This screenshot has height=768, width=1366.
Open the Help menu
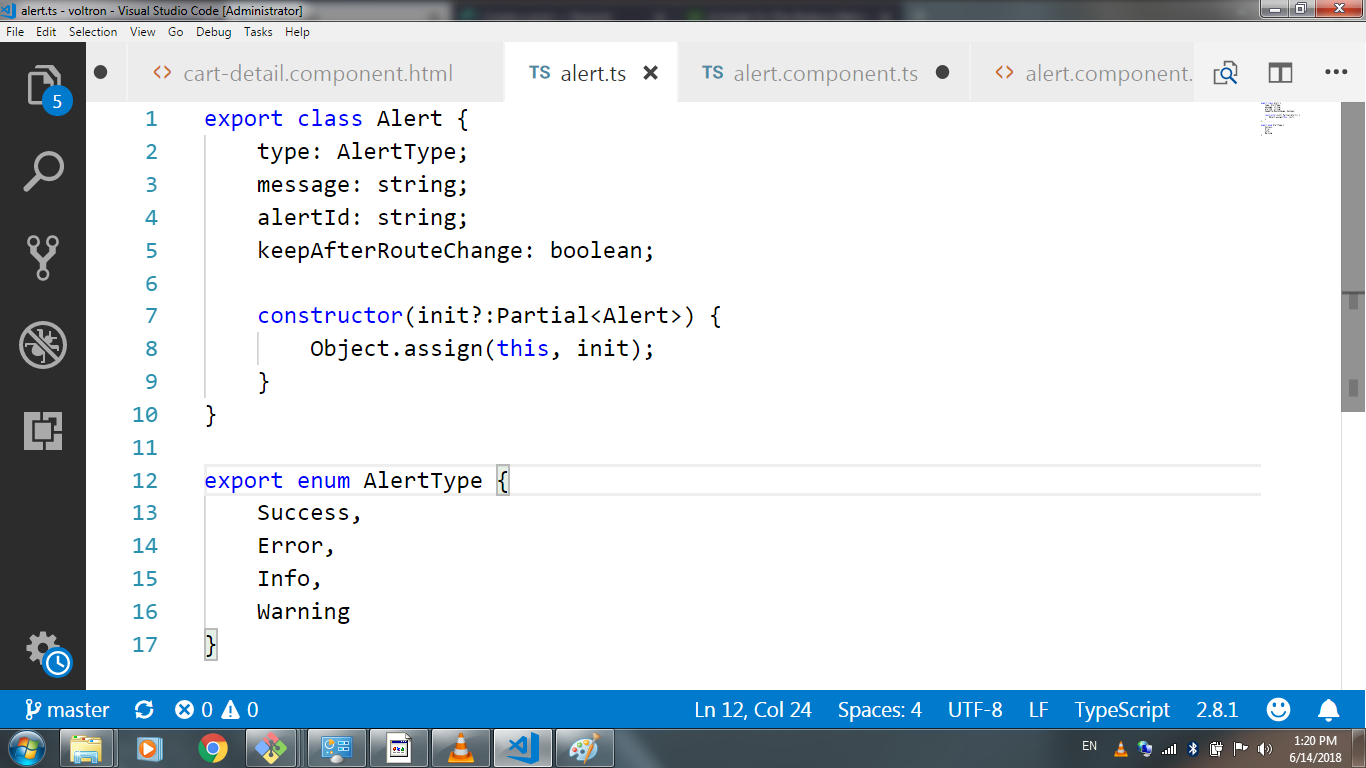[x=297, y=32]
